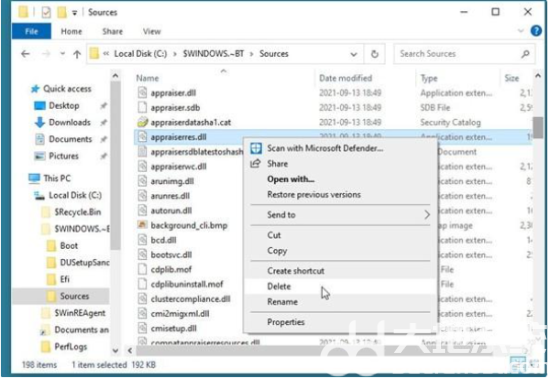Select Properties in the context menu

click(x=286, y=322)
